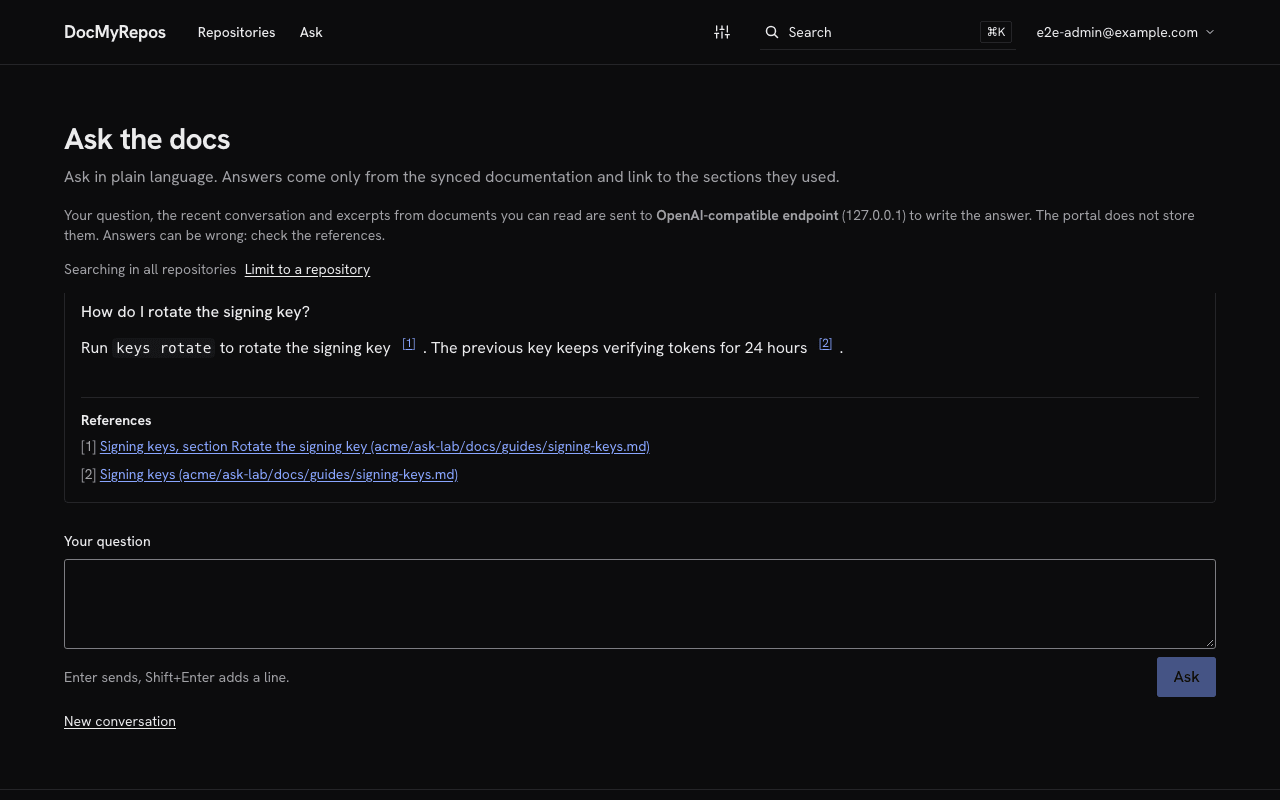
Task: Click the magnifying glass search icon
Action: (772, 32)
